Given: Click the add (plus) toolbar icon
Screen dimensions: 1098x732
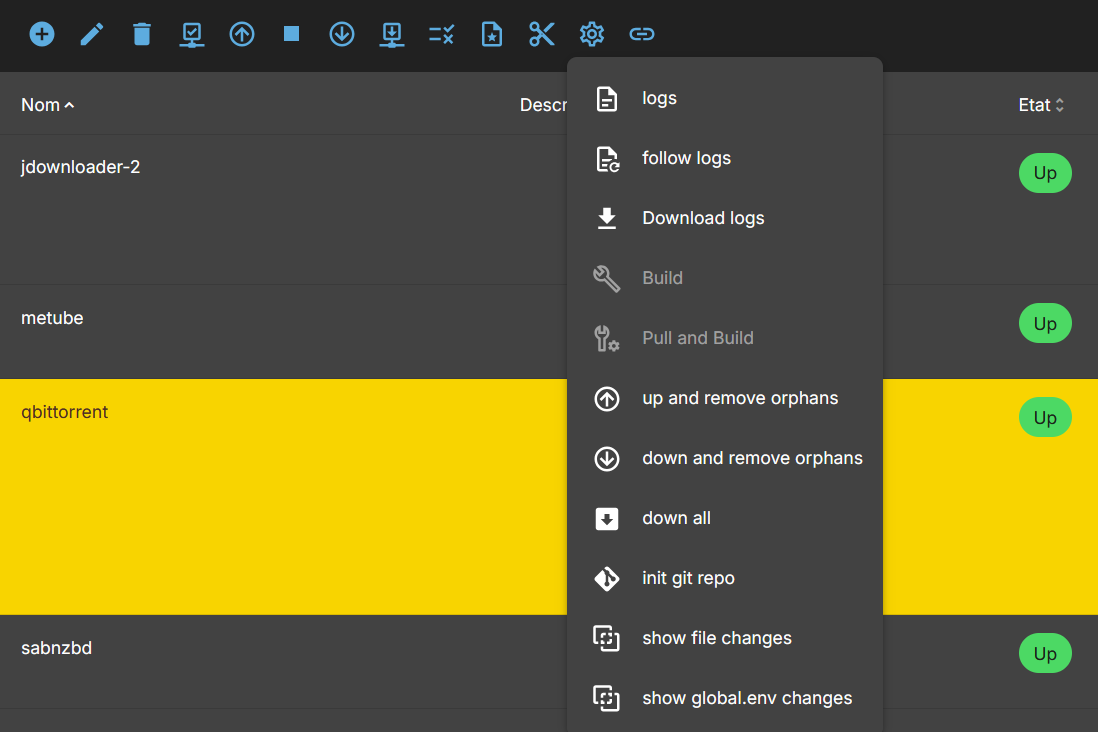Looking at the screenshot, I should tap(42, 34).
